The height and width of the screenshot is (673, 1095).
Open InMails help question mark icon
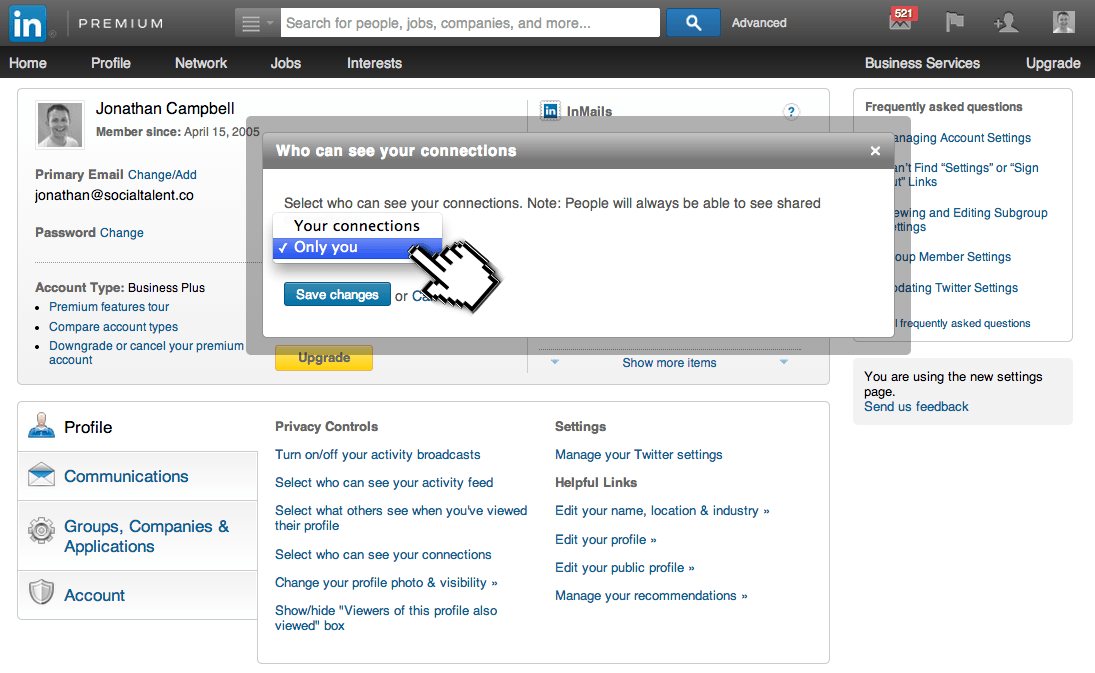coord(791,112)
